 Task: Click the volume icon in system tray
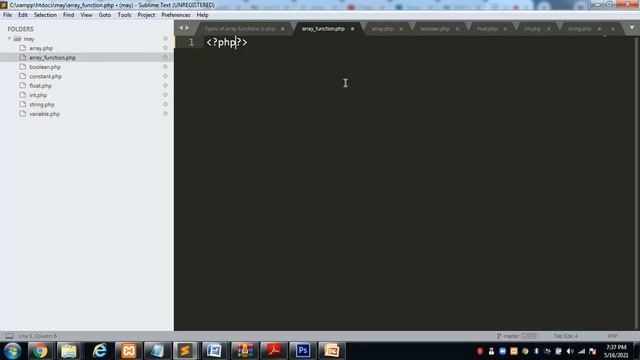pyautogui.click(x=570, y=351)
